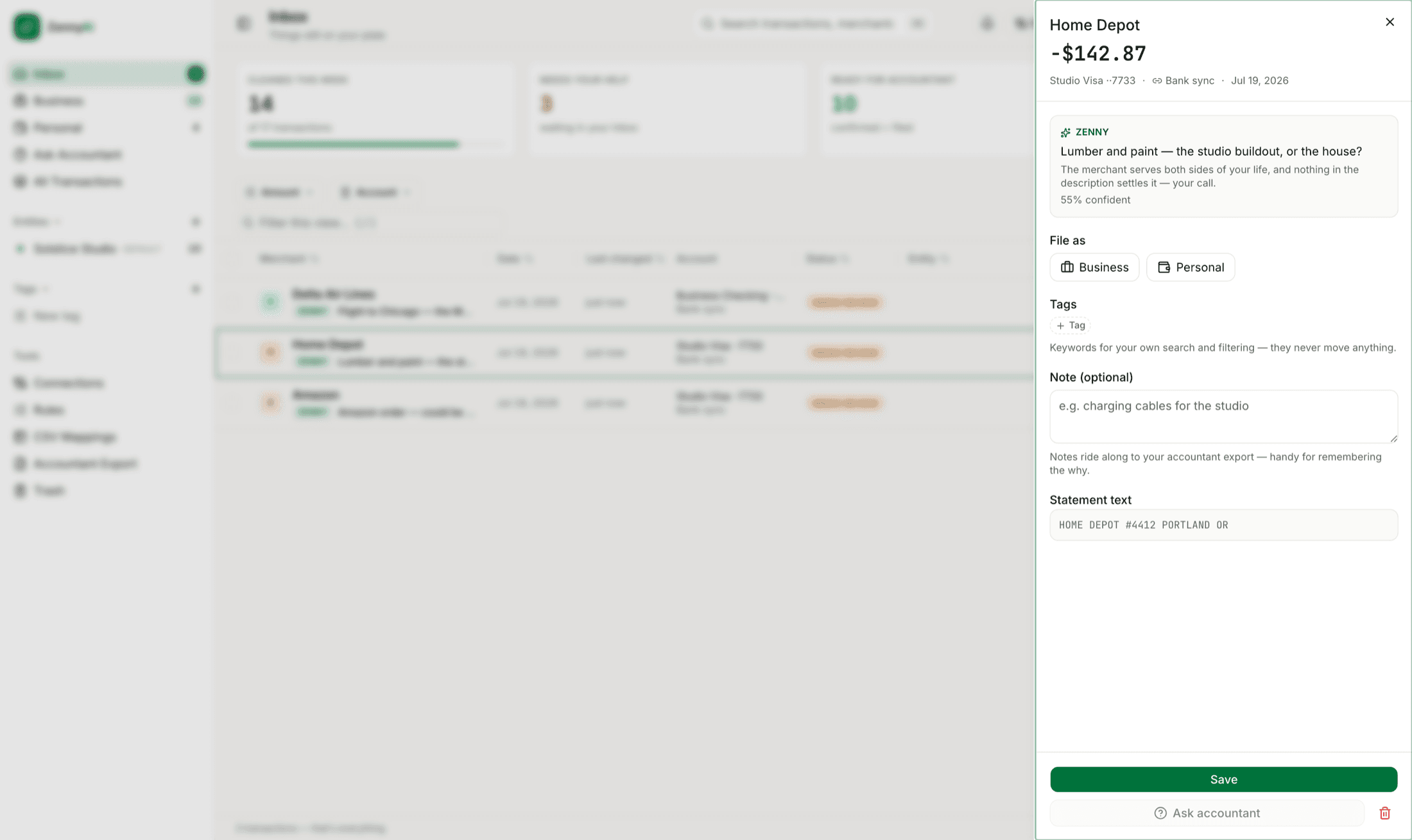Close the Home Depot transaction panel
The width and height of the screenshot is (1412, 840).
tap(1390, 22)
